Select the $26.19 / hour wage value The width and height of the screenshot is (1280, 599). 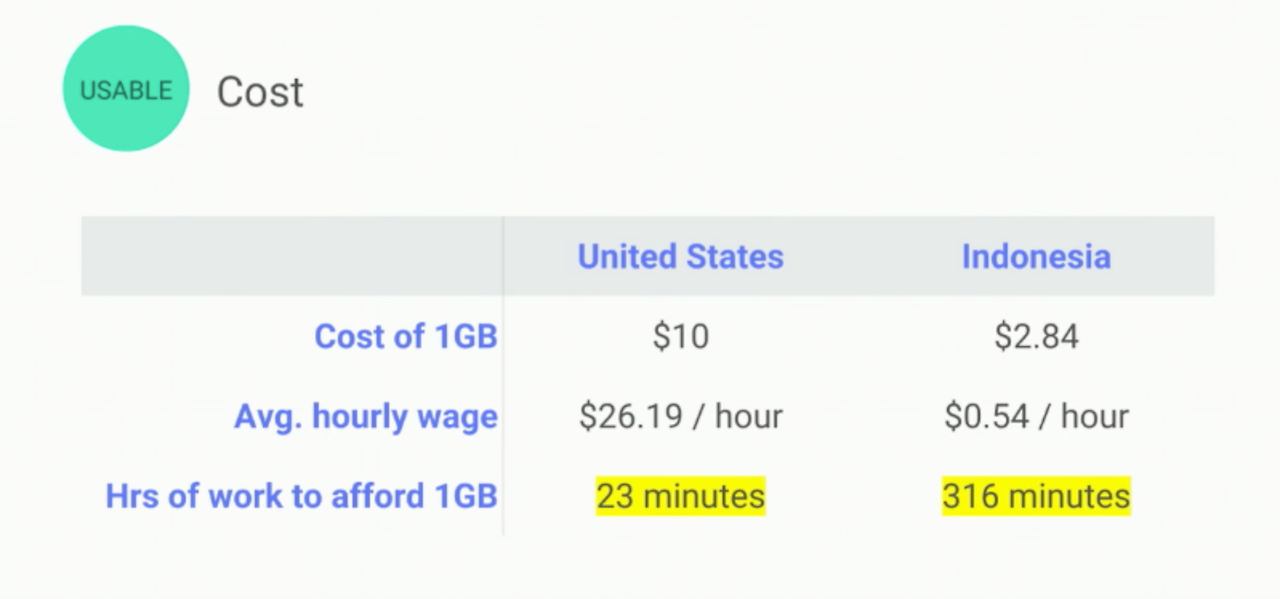[x=680, y=416]
